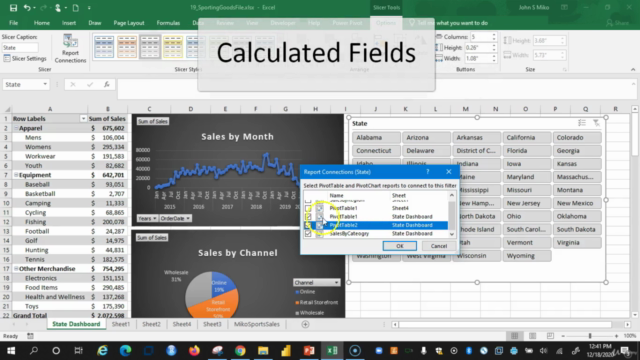
Task: Uncheck PivotTable1 State Dashboard checkbox
Action: [308, 217]
